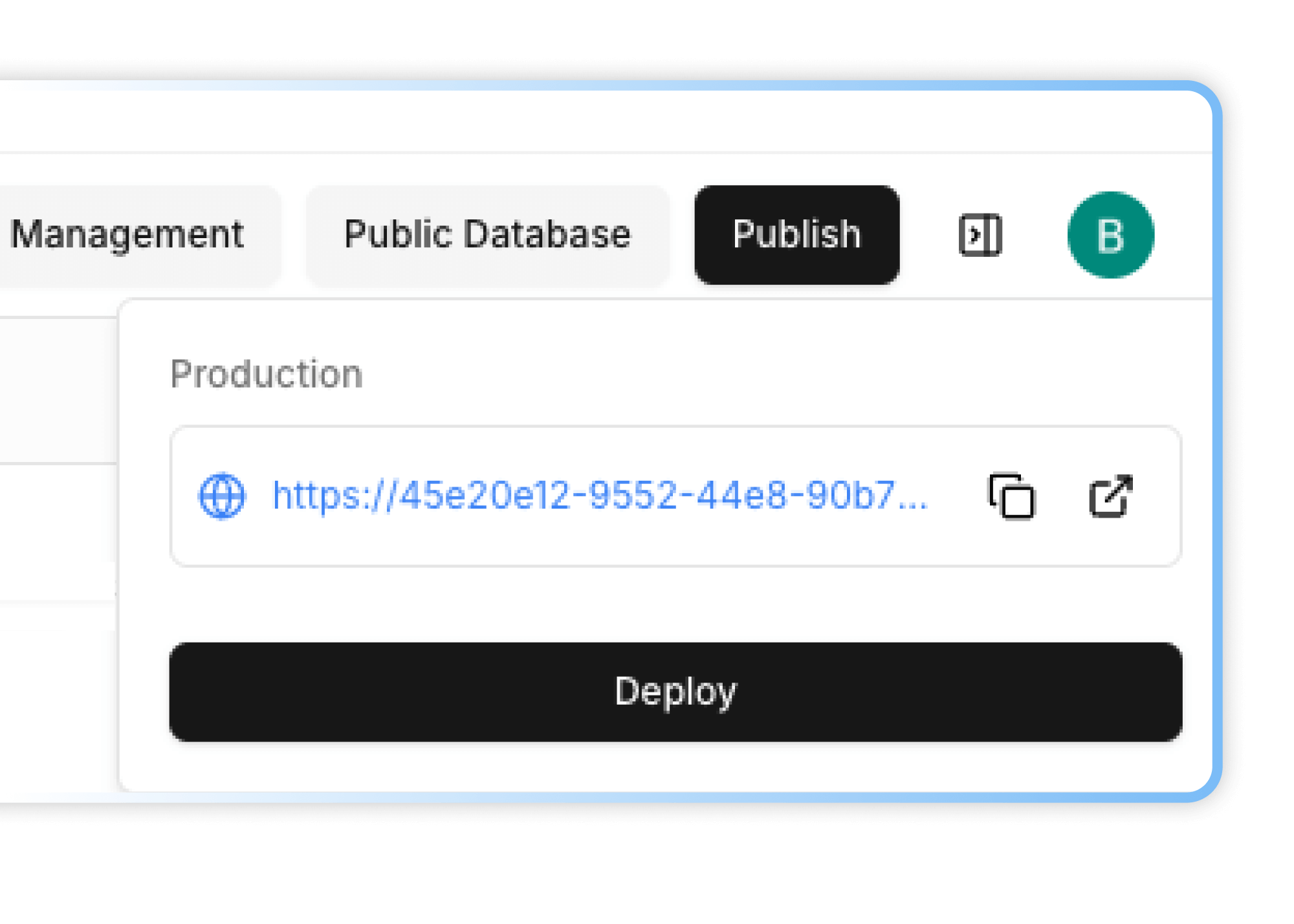Image resolution: width=1294 pixels, height=924 pixels.
Task: Toggle the side panel collapse icon
Action: coord(980,235)
